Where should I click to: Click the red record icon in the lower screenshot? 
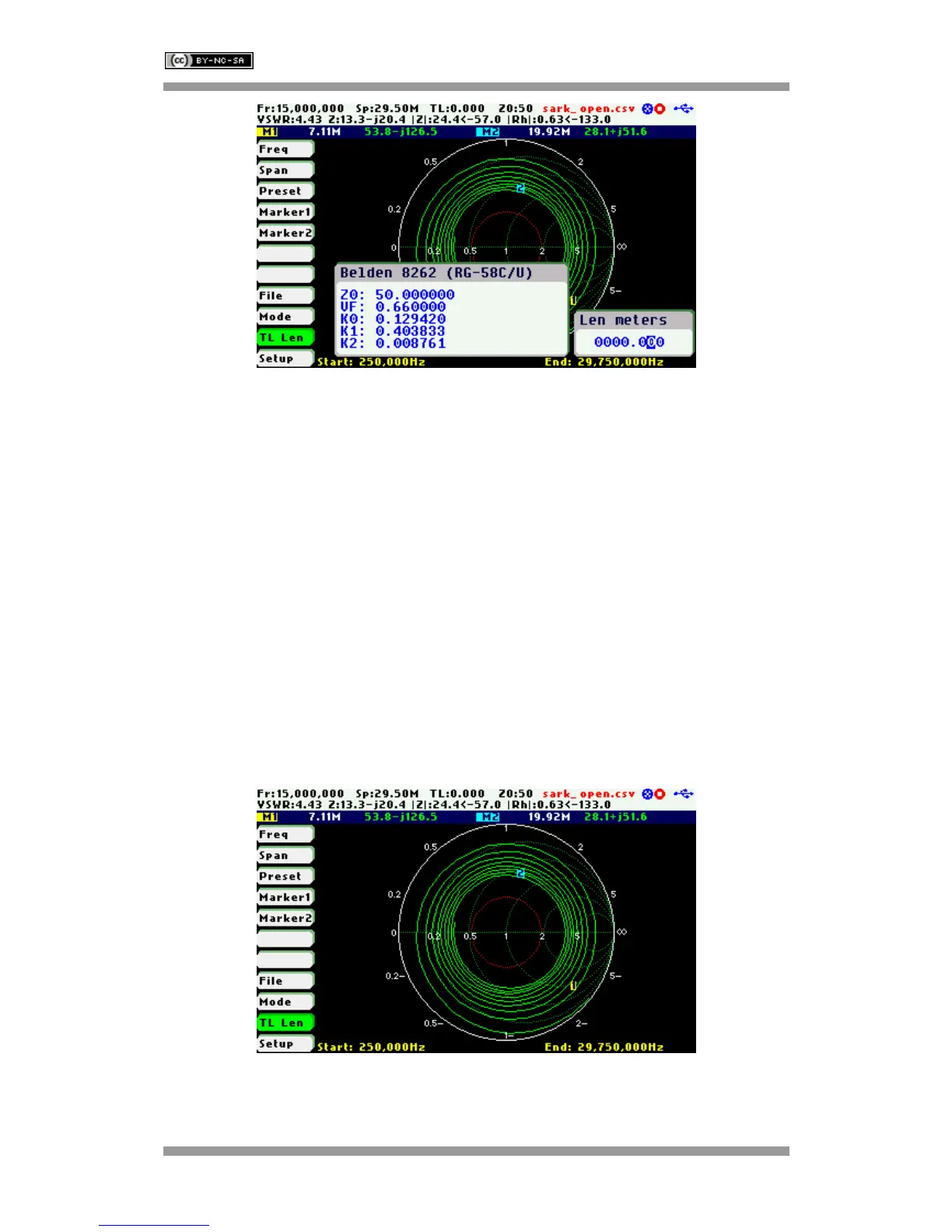click(x=660, y=794)
